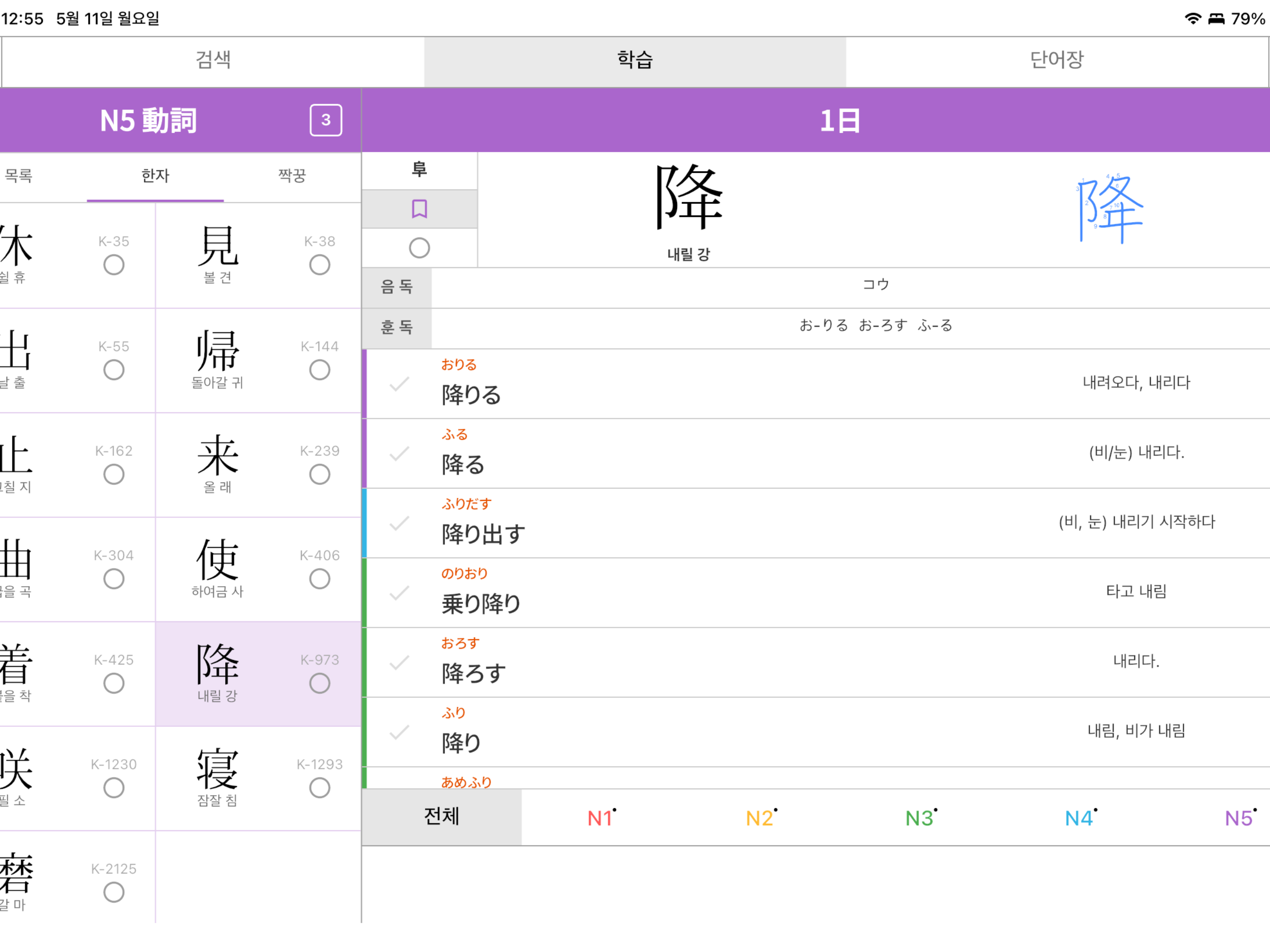Open the 짝꿍 sub-tab
Image resolution: width=1270 pixels, height=952 pixels.
(292, 176)
